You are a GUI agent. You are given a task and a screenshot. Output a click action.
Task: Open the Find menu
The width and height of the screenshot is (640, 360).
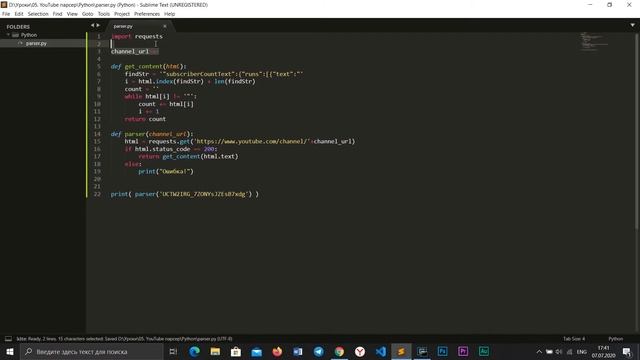[x=58, y=14]
